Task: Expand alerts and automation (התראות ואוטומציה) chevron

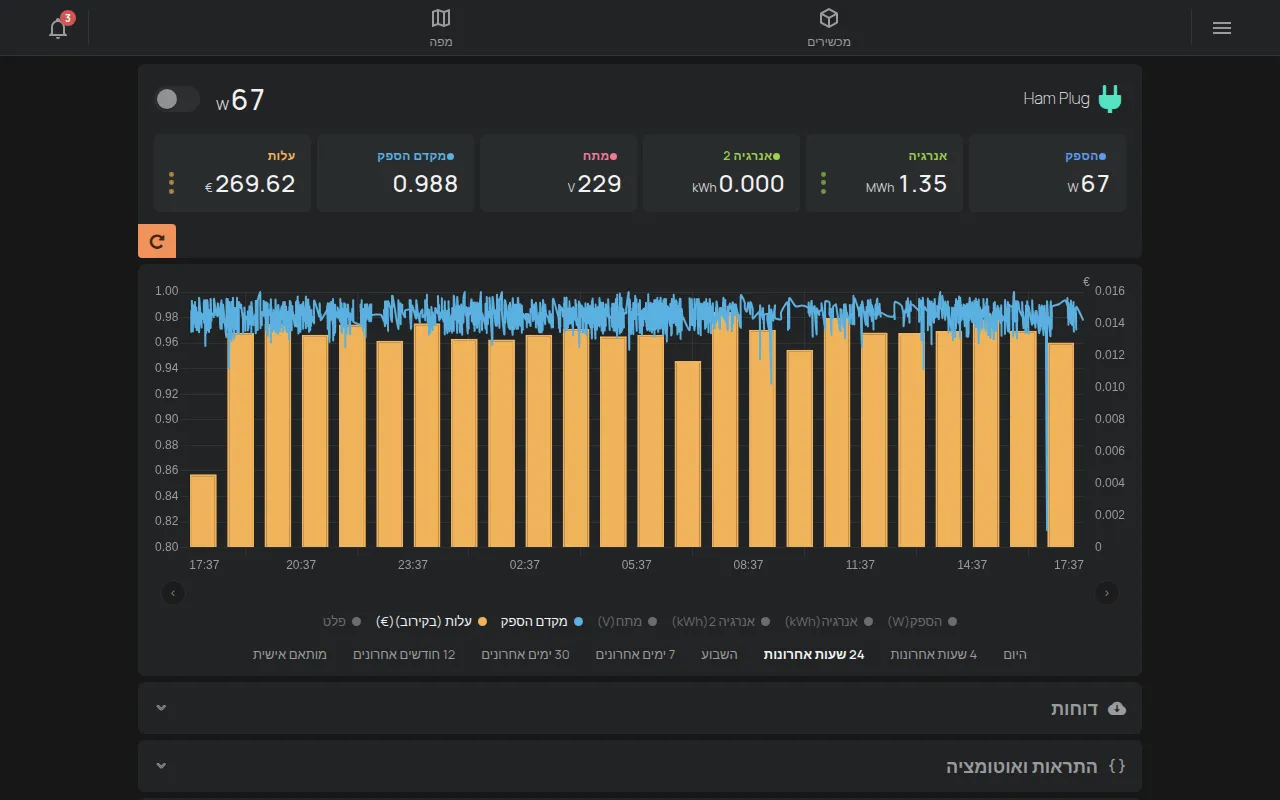Action: point(161,766)
